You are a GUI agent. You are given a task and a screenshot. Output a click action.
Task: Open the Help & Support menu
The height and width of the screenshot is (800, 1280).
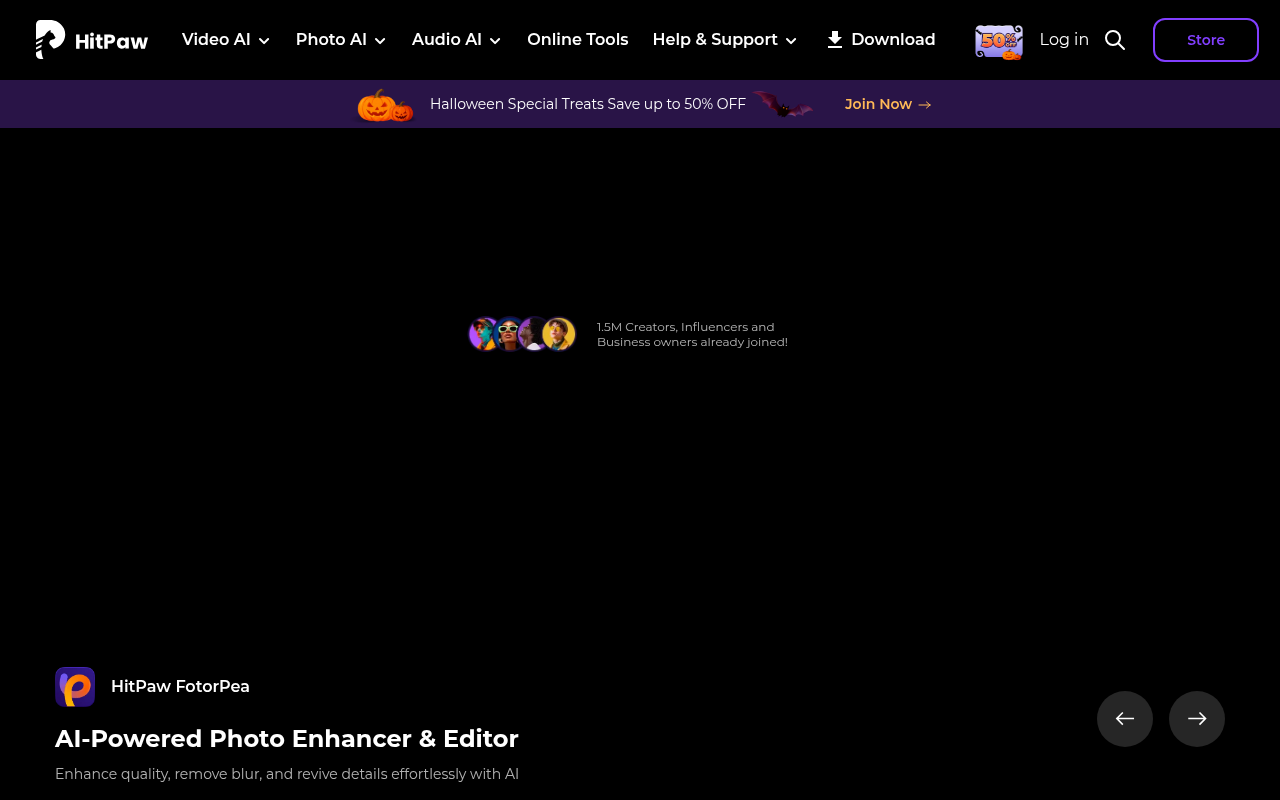pos(724,40)
